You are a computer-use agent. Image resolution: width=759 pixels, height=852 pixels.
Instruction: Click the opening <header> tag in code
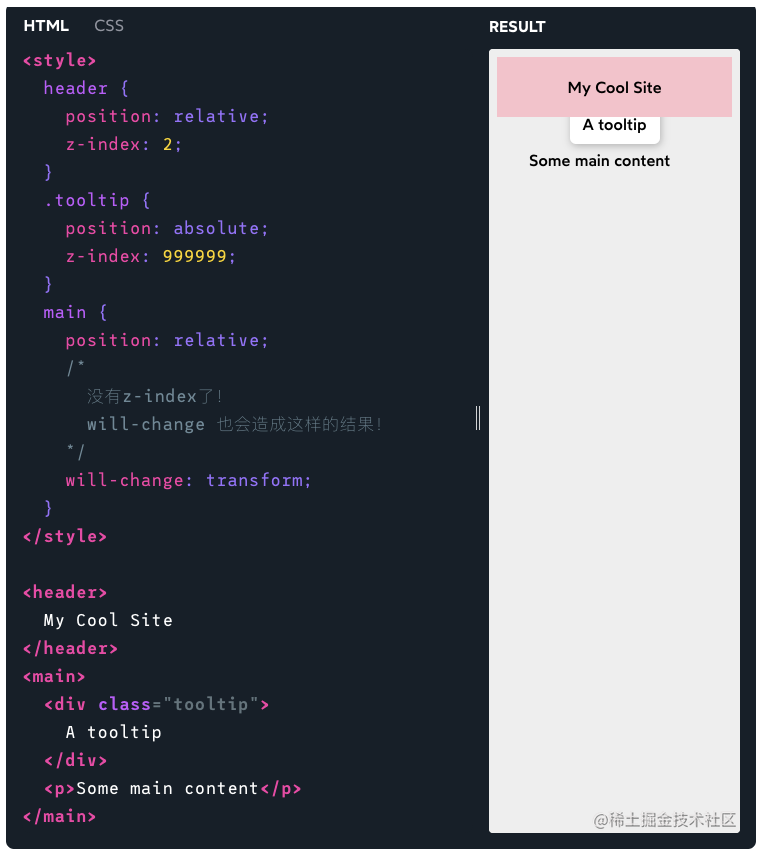coord(65,592)
